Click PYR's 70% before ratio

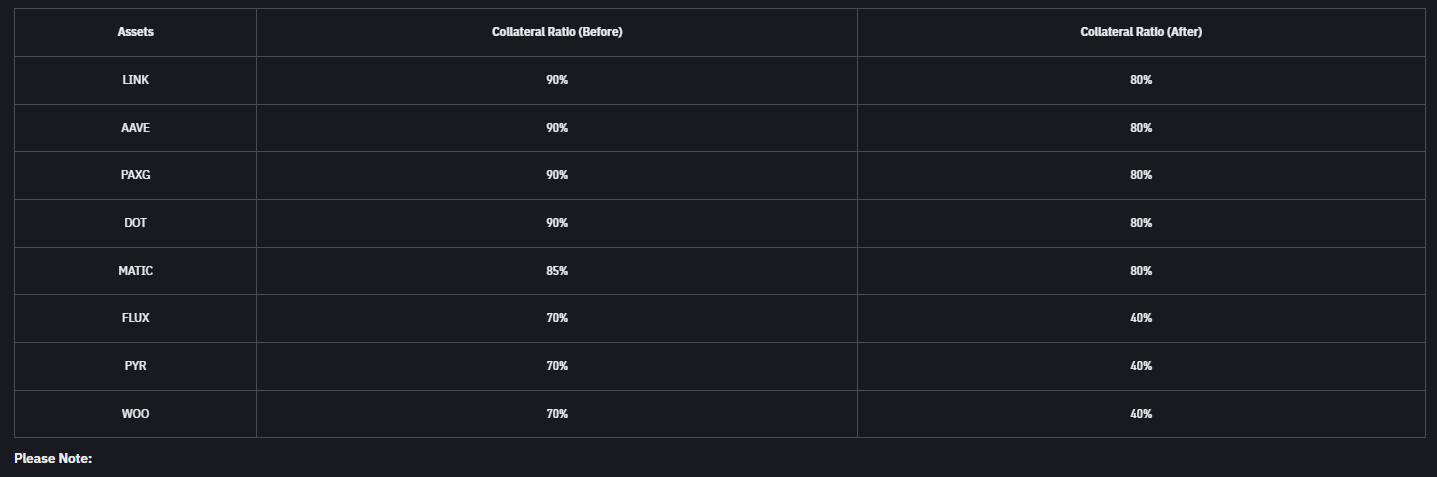pos(557,366)
